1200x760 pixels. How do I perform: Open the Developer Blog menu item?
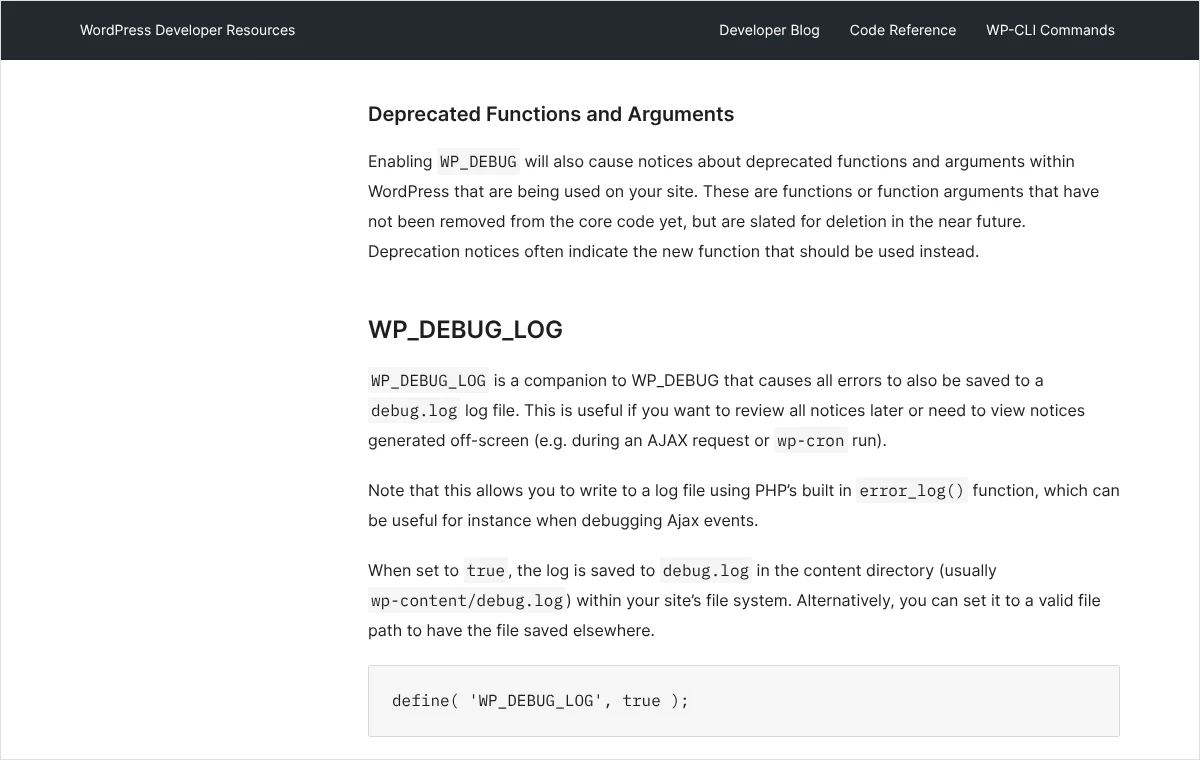769,30
